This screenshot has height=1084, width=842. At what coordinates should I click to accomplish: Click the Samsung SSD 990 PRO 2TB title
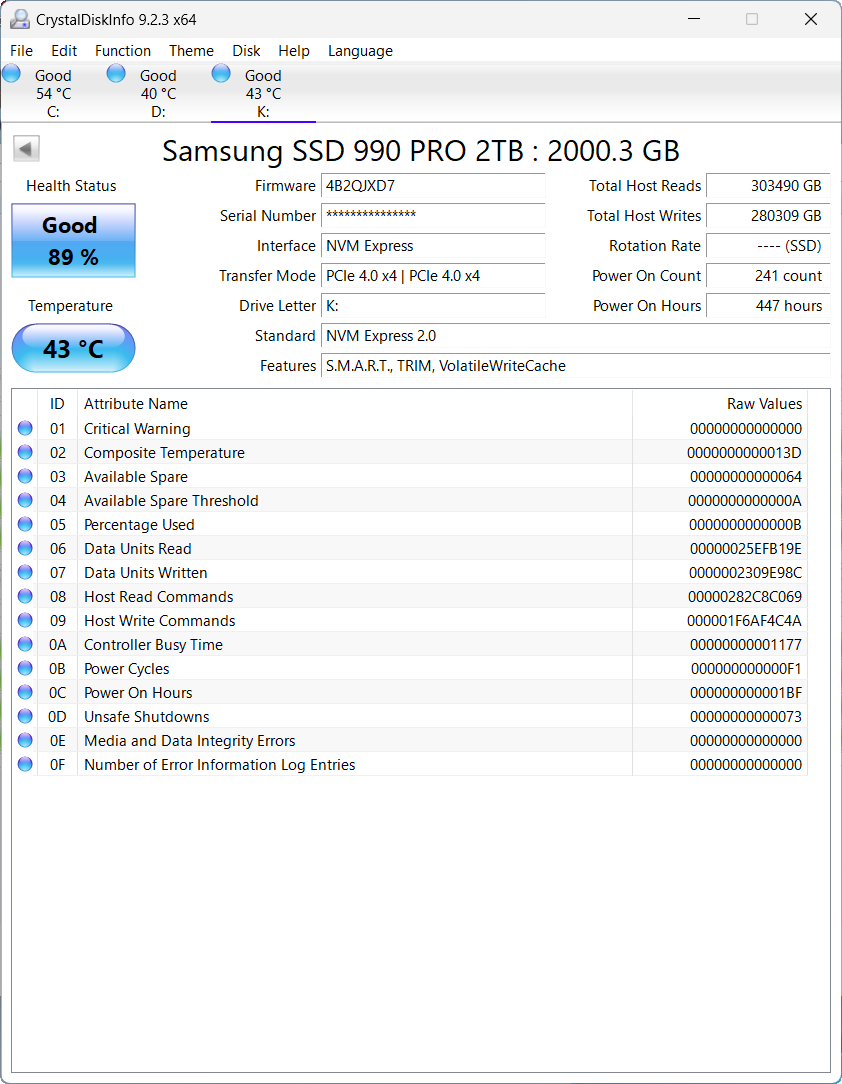421,151
